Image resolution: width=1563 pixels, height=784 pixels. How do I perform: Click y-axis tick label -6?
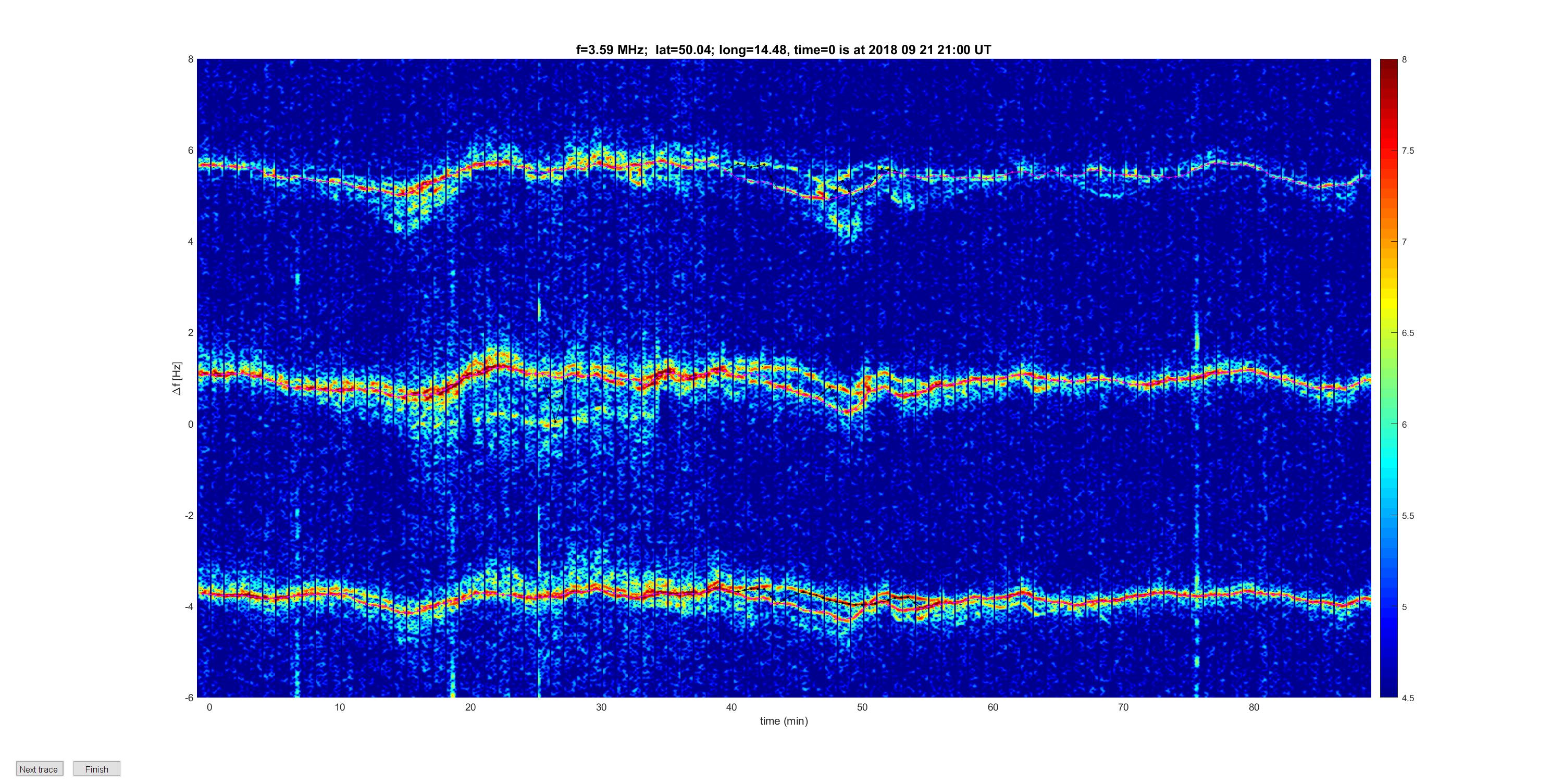tap(189, 698)
